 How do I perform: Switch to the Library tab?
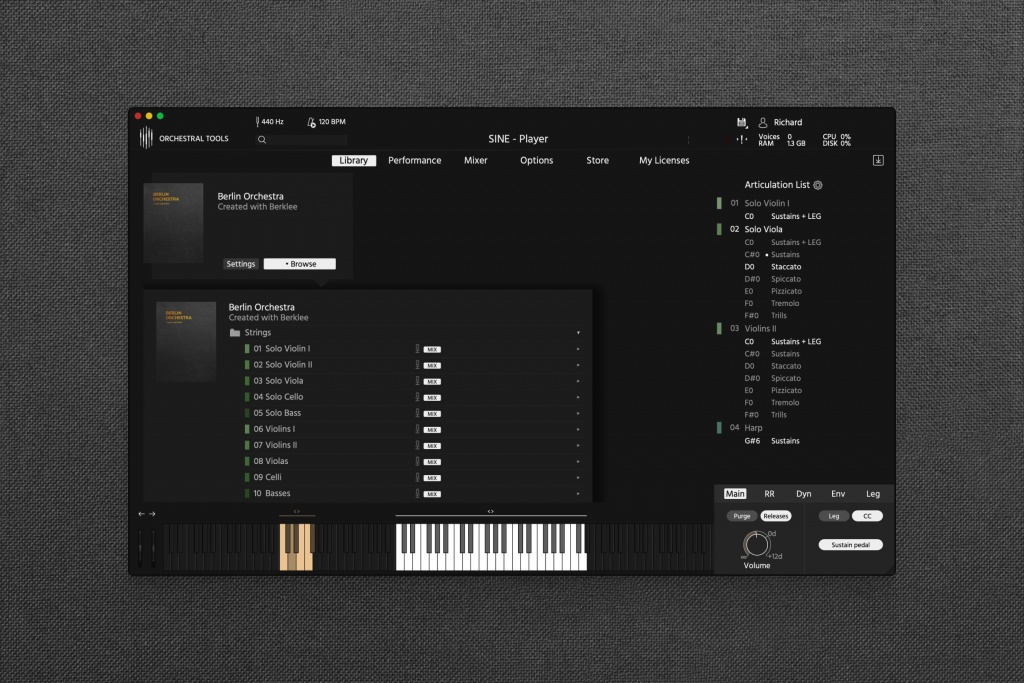(353, 161)
